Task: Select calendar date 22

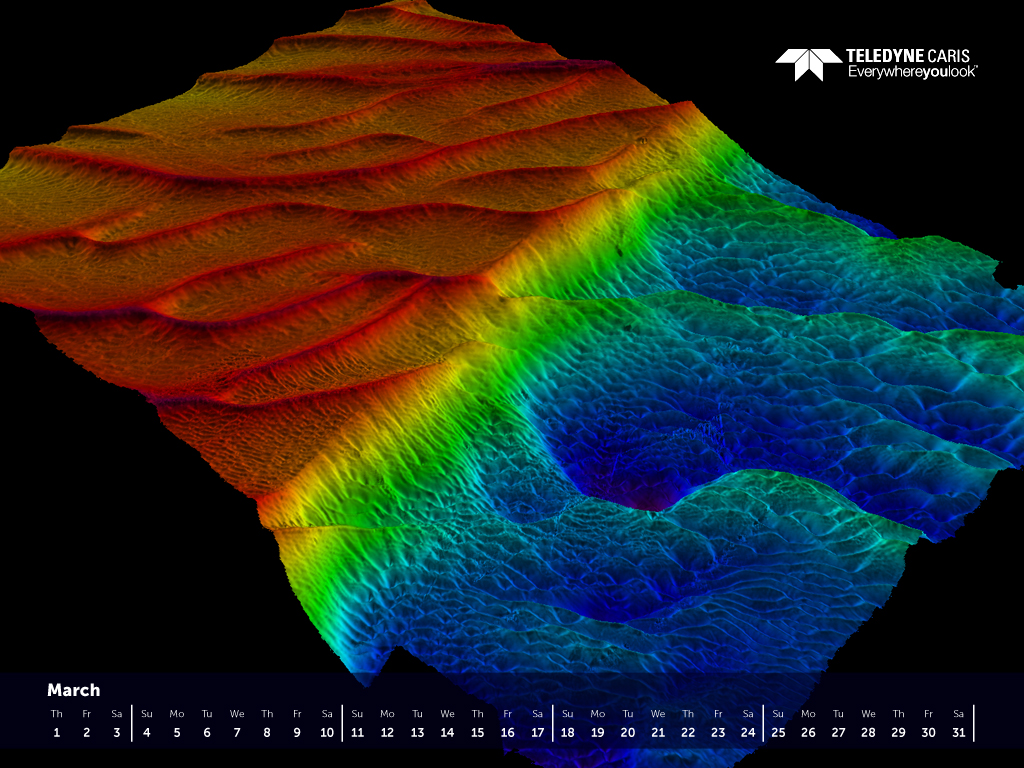Action: tap(688, 733)
